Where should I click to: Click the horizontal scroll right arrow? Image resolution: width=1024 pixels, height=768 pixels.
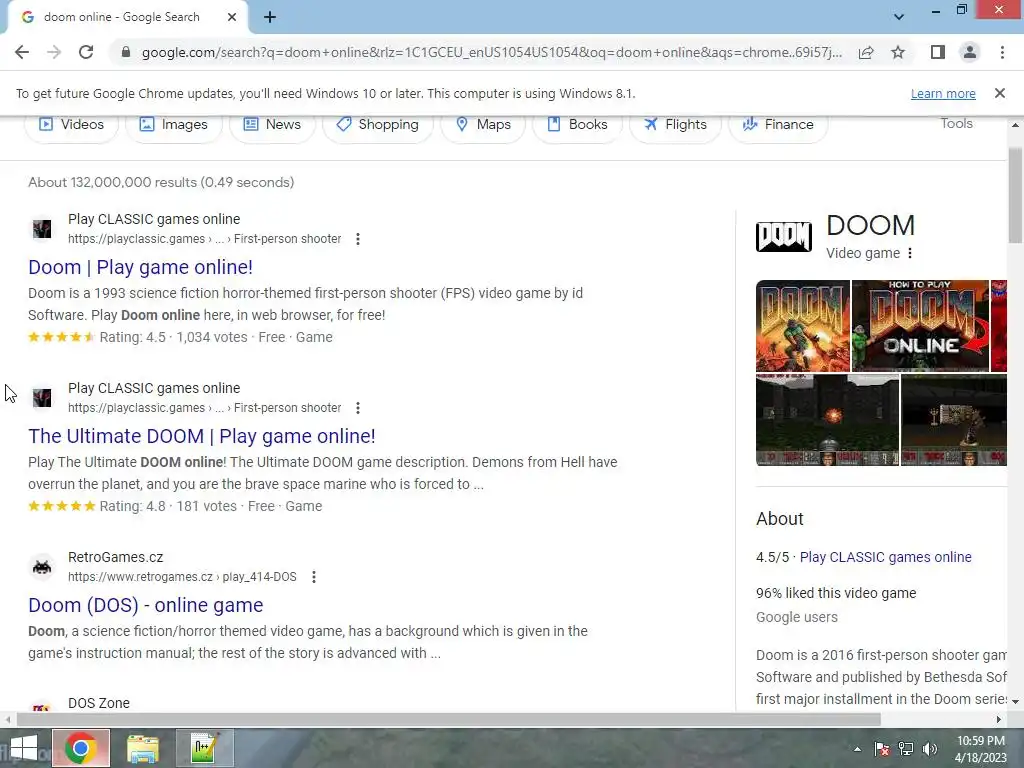[x=999, y=720]
